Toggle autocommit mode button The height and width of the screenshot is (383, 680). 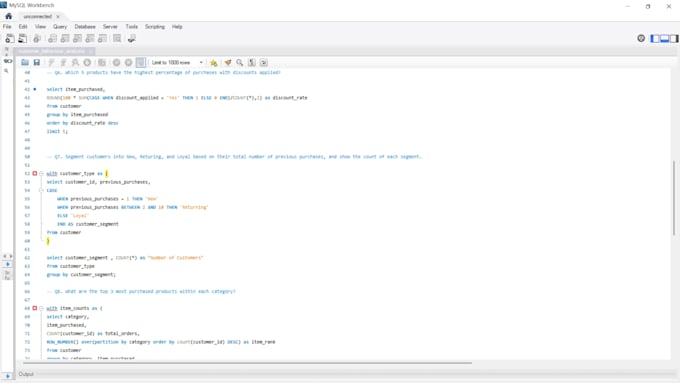[141, 62]
